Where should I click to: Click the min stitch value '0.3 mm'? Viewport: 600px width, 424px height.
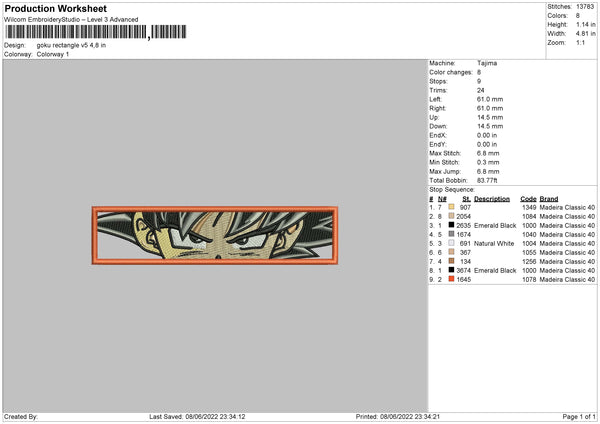pyautogui.click(x=488, y=162)
